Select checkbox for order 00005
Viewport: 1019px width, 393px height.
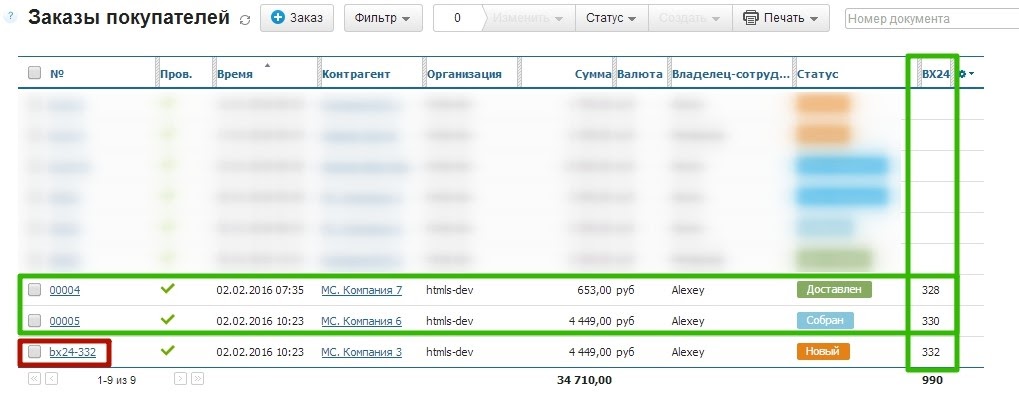34,321
